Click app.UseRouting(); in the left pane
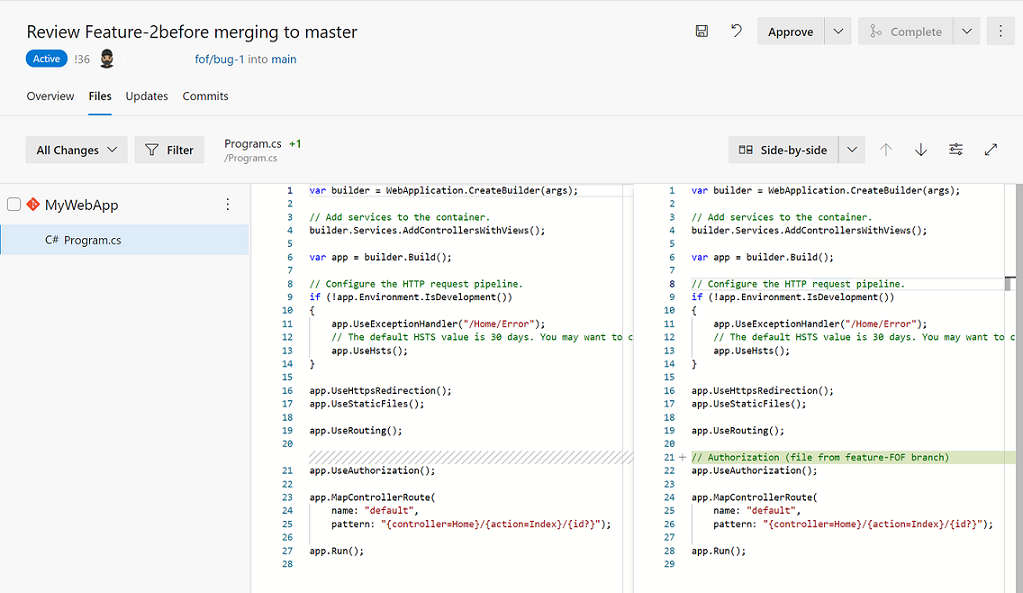This screenshot has height=593, width=1023. (x=356, y=431)
